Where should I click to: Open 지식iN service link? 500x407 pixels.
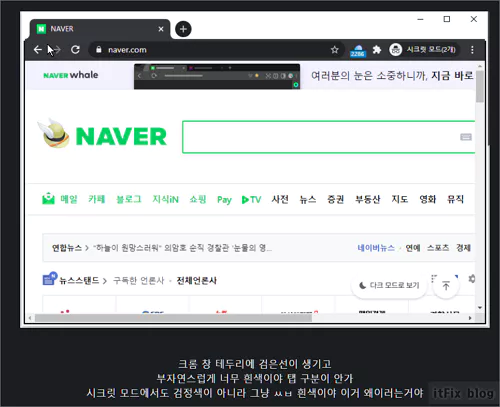(x=166, y=199)
